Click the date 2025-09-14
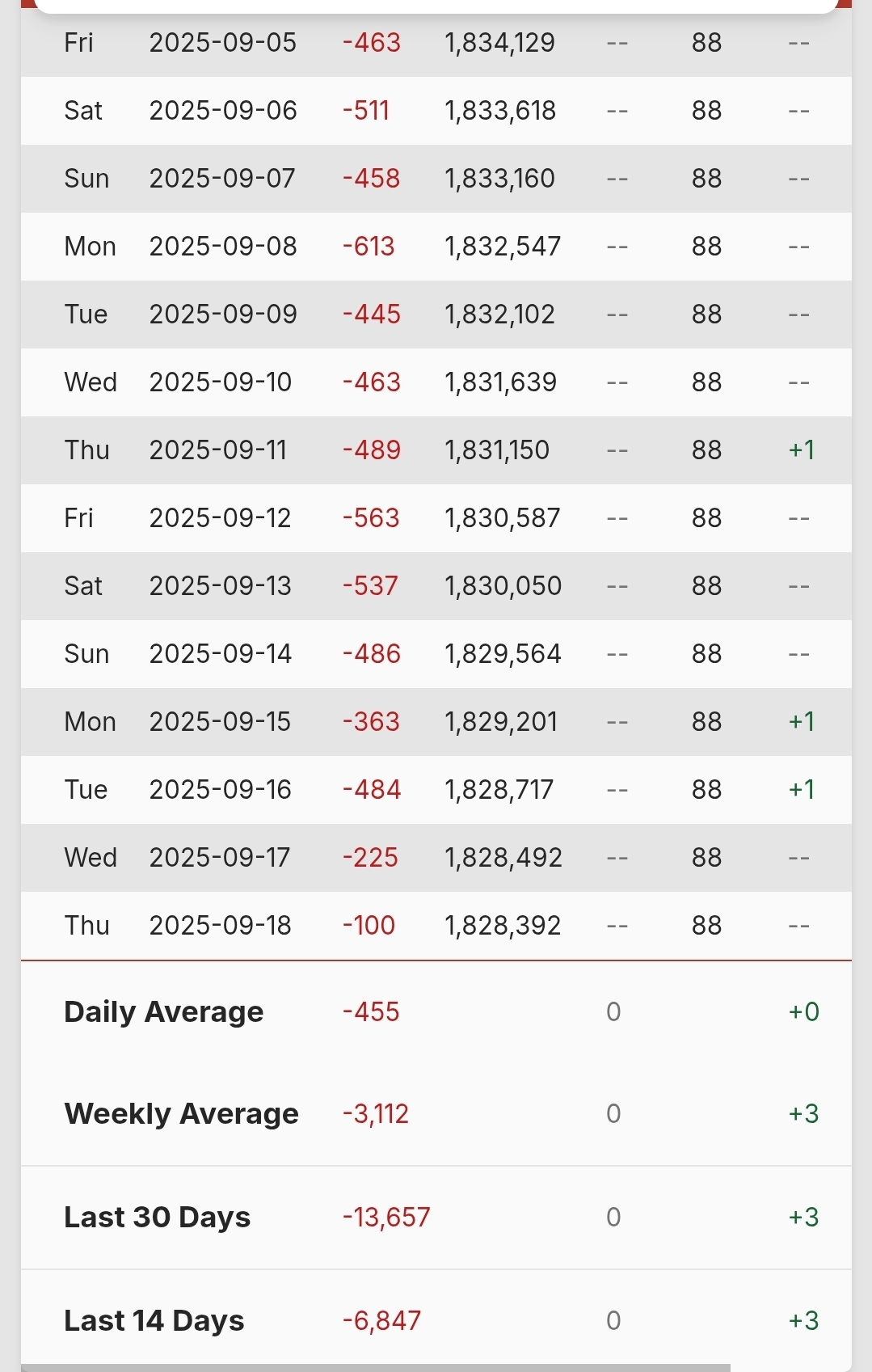872x1372 pixels. [220, 654]
